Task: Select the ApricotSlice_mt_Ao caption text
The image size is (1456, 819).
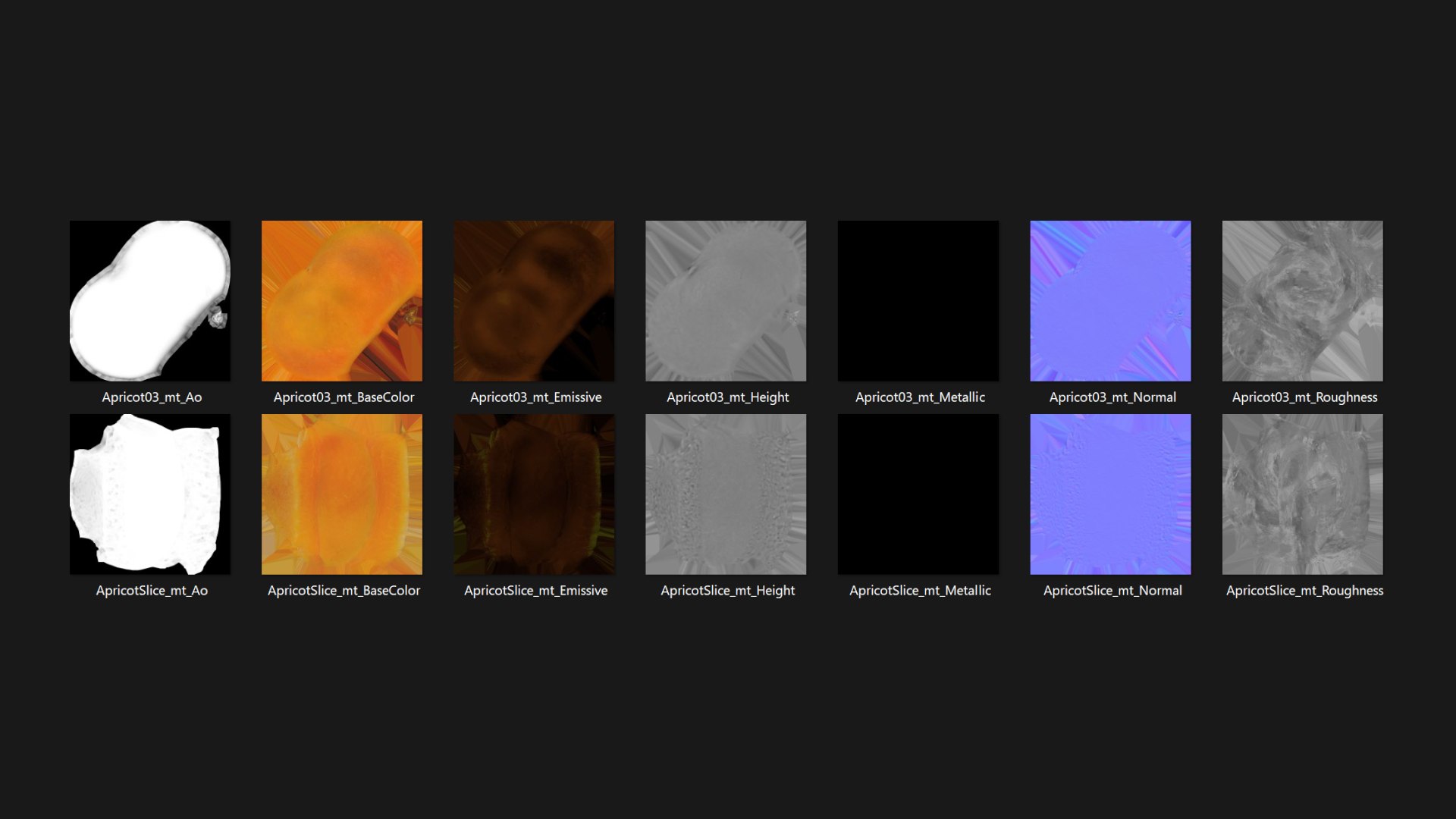Action: (x=152, y=591)
